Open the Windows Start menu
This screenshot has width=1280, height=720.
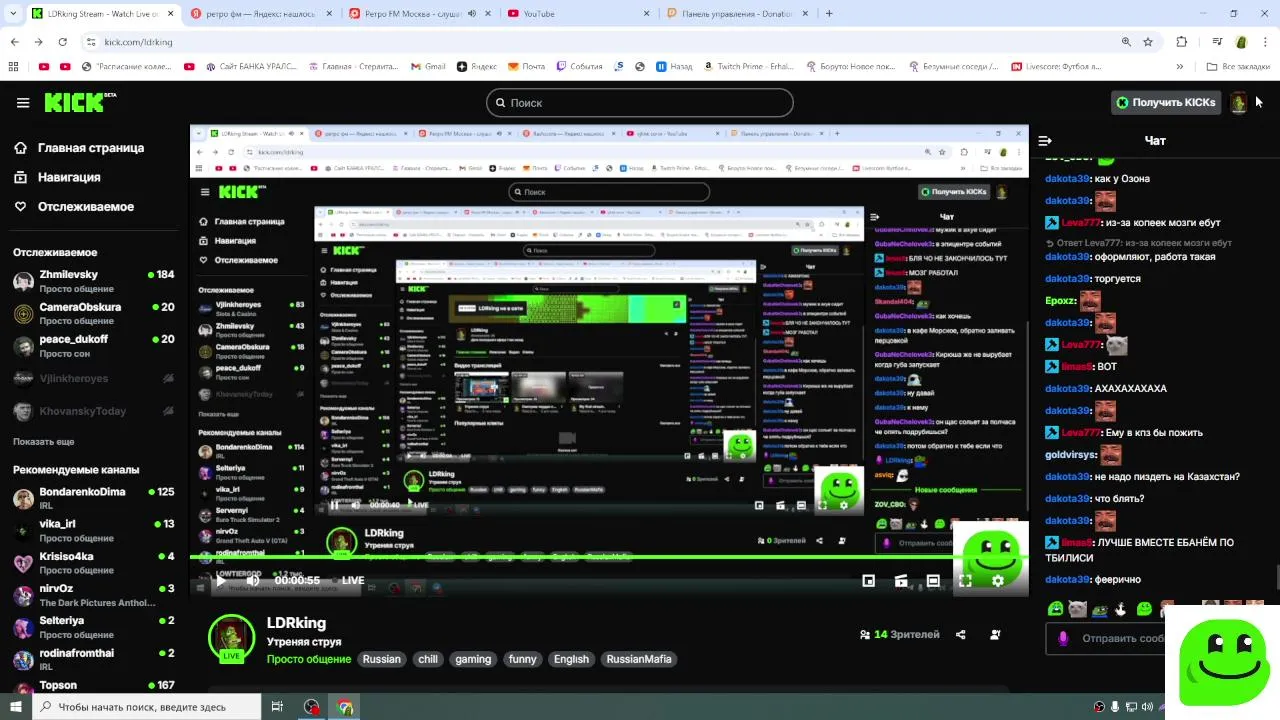click(x=15, y=707)
